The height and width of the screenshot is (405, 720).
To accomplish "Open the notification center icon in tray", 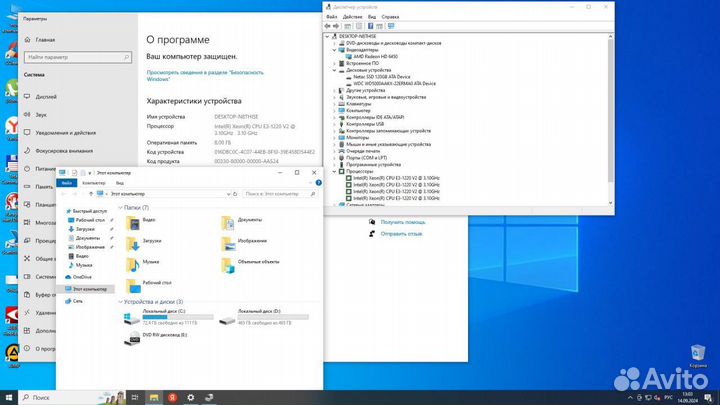I will [x=709, y=398].
